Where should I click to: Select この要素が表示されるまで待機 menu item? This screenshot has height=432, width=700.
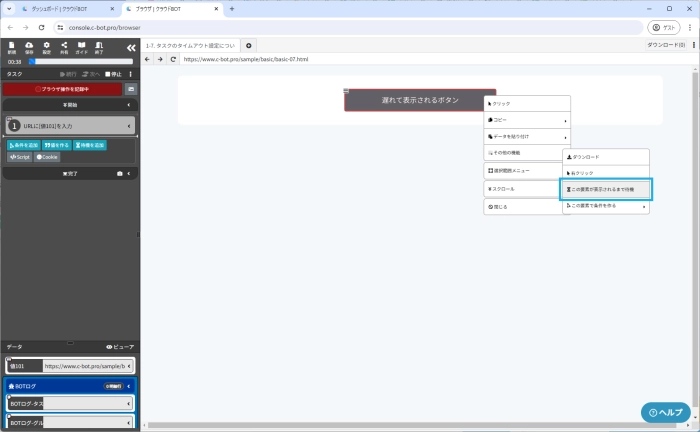(605, 189)
